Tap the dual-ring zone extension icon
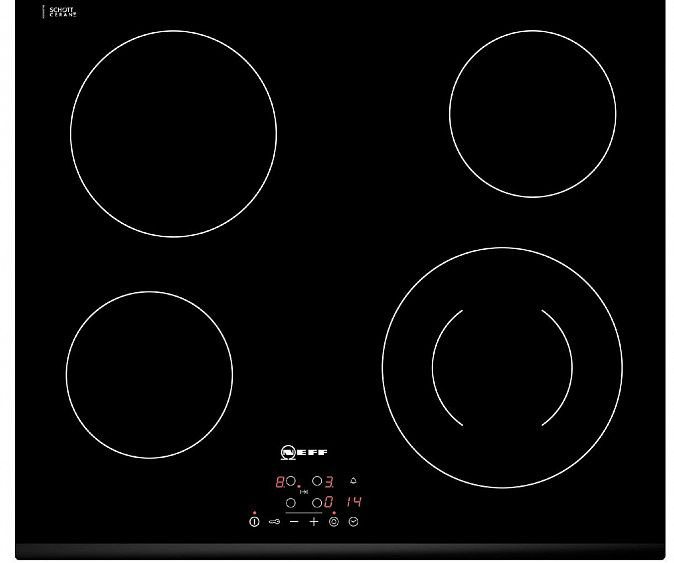This screenshot has height=563, width=674. (x=334, y=521)
